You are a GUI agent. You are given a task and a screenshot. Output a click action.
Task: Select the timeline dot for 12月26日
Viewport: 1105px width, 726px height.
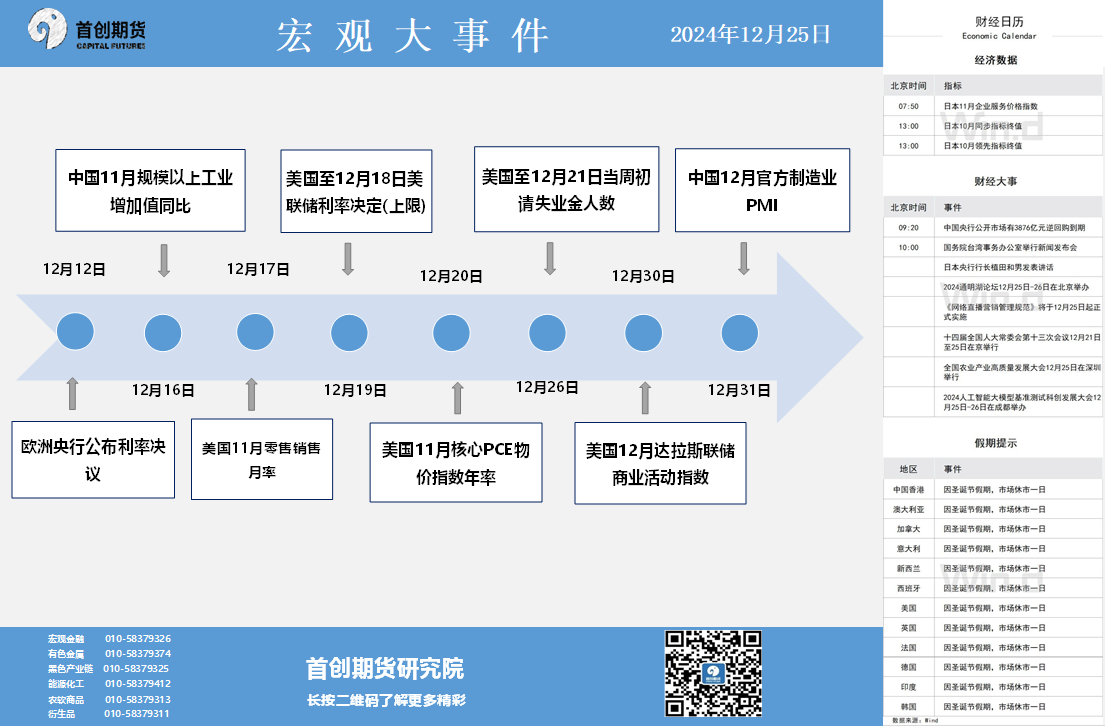coord(547,333)
